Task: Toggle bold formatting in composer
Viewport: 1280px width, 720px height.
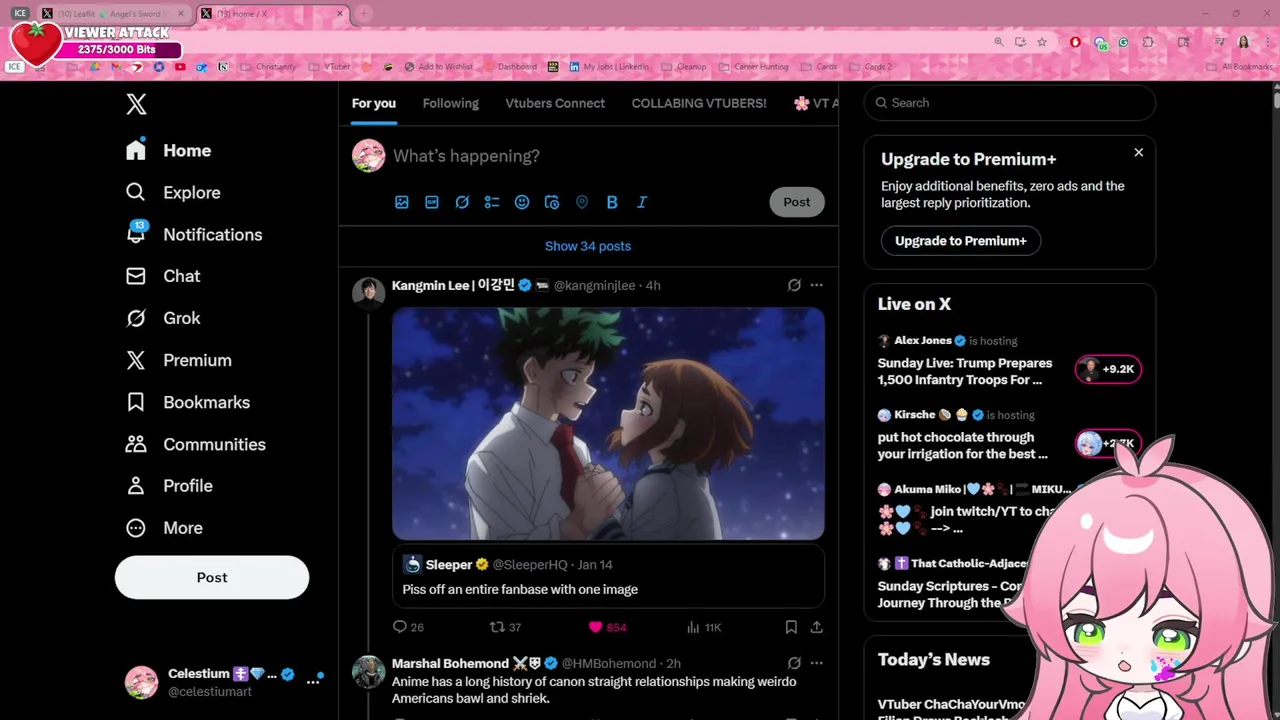Action: click(x=612, y=202)
